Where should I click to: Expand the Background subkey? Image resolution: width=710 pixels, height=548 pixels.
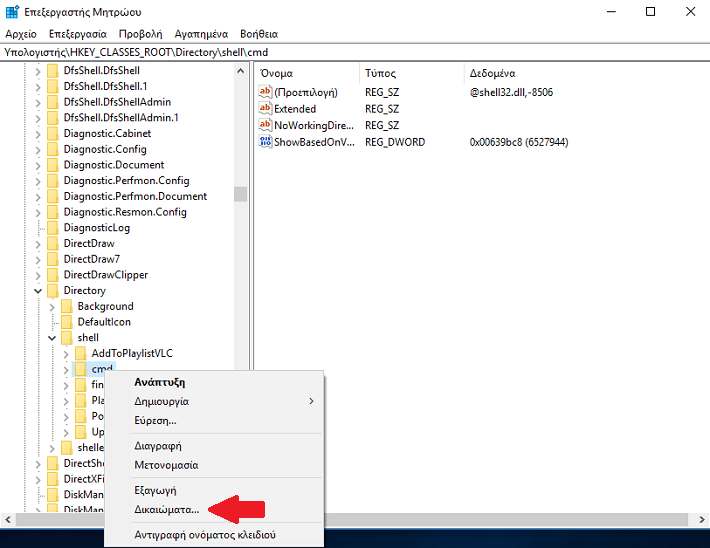(52, 307)
